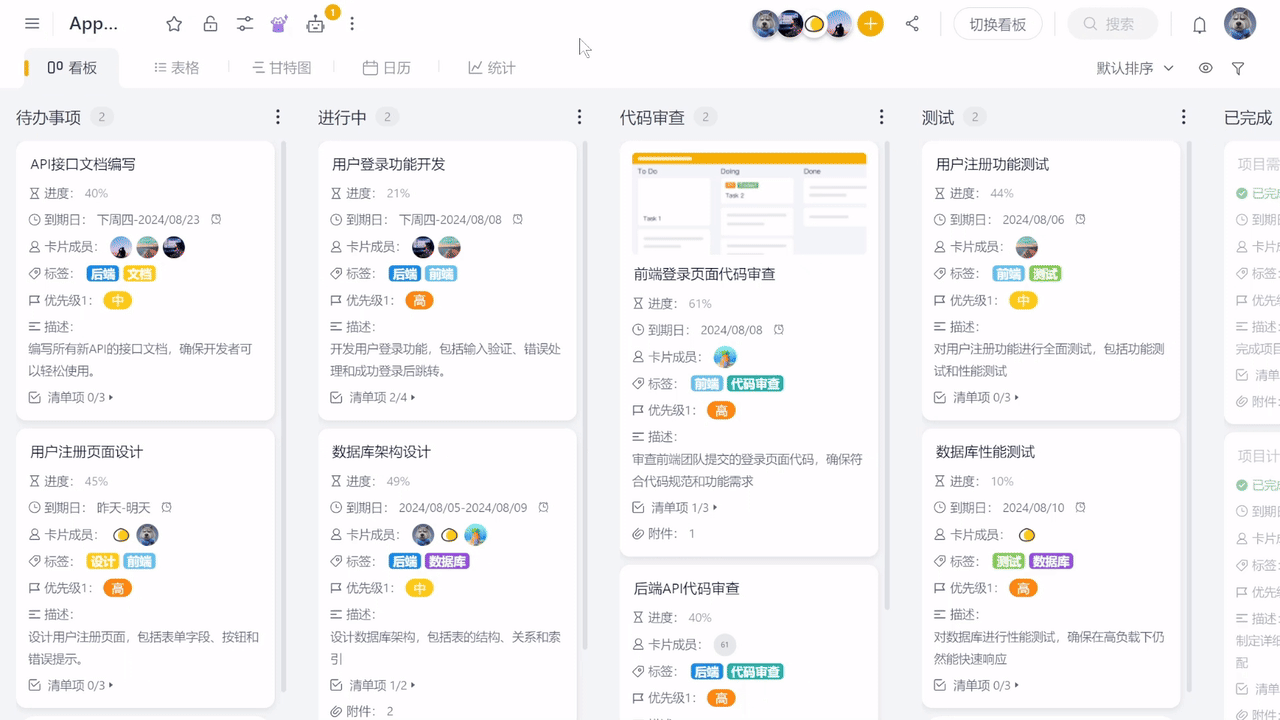Viewport: 1280px width, 720px height.
Task: Click calendar icon beside 2024/08/05-2024/08/09 date
Action: point(543,507)
